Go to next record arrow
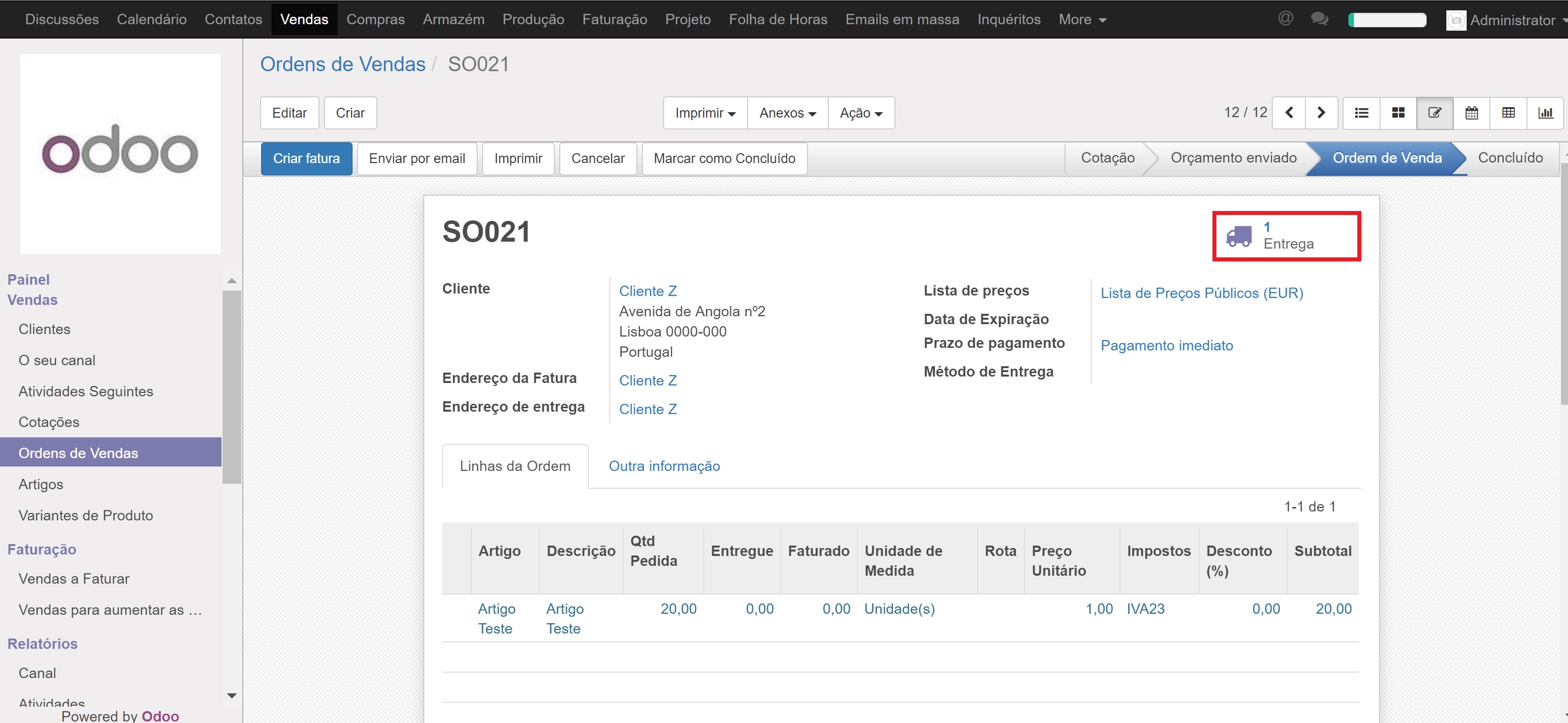The width and height of the screenshot is (1568, 723). tap(1320, 113)
